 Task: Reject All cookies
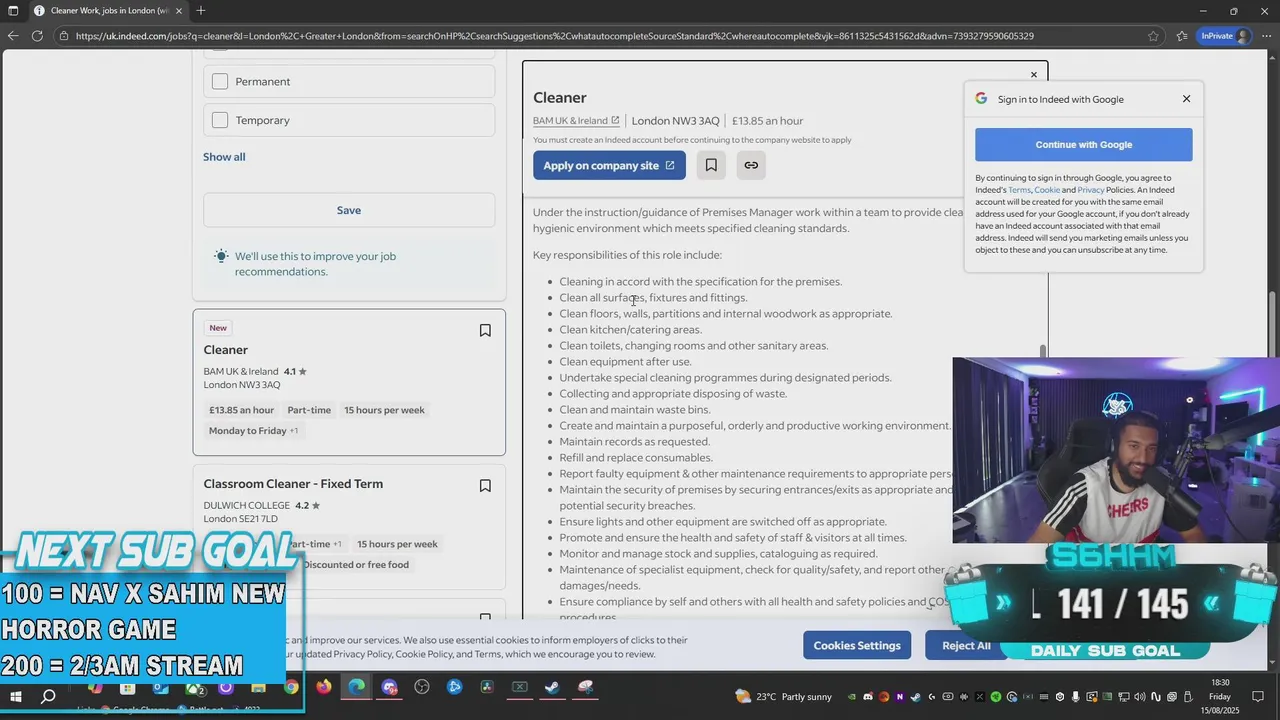(x=966, y=645)
